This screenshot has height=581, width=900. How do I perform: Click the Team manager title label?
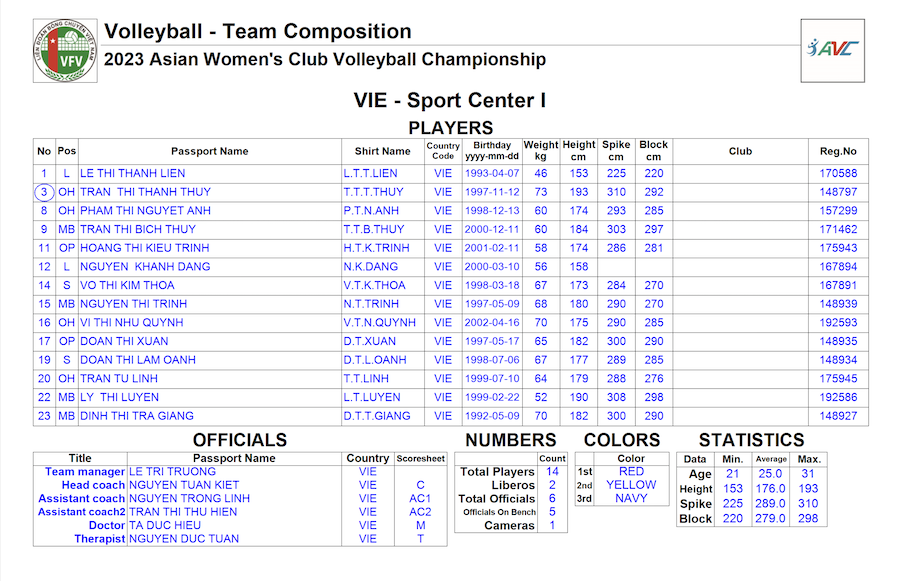[84, 471]
